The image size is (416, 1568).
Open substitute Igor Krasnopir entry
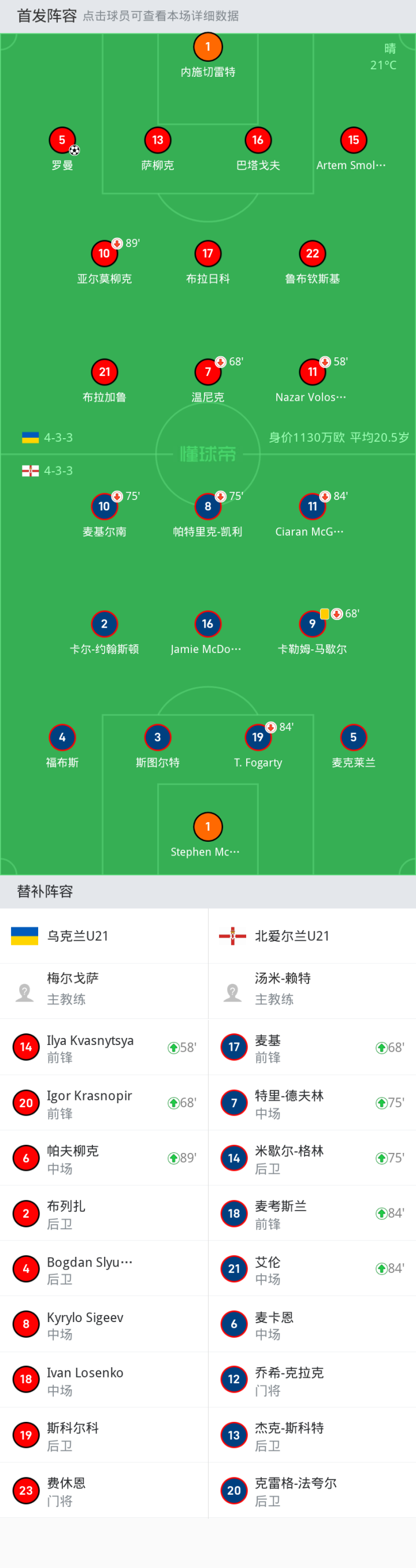point(104,1103)
